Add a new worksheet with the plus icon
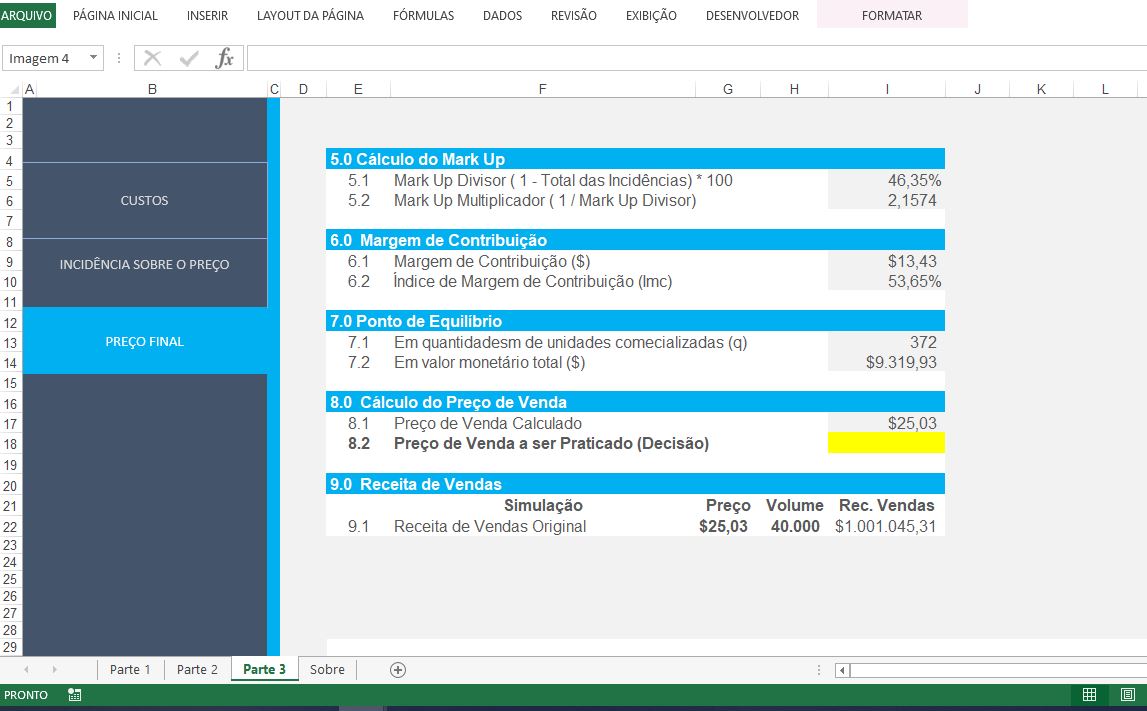The height and width of the screenshot is (711, 1147). pyautogui.click(x=396, y=669)
